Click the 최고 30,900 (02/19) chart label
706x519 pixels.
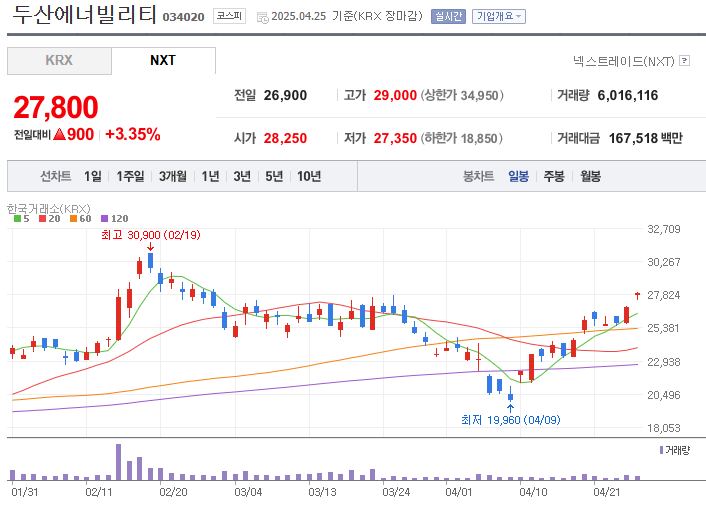coord(151,235)
